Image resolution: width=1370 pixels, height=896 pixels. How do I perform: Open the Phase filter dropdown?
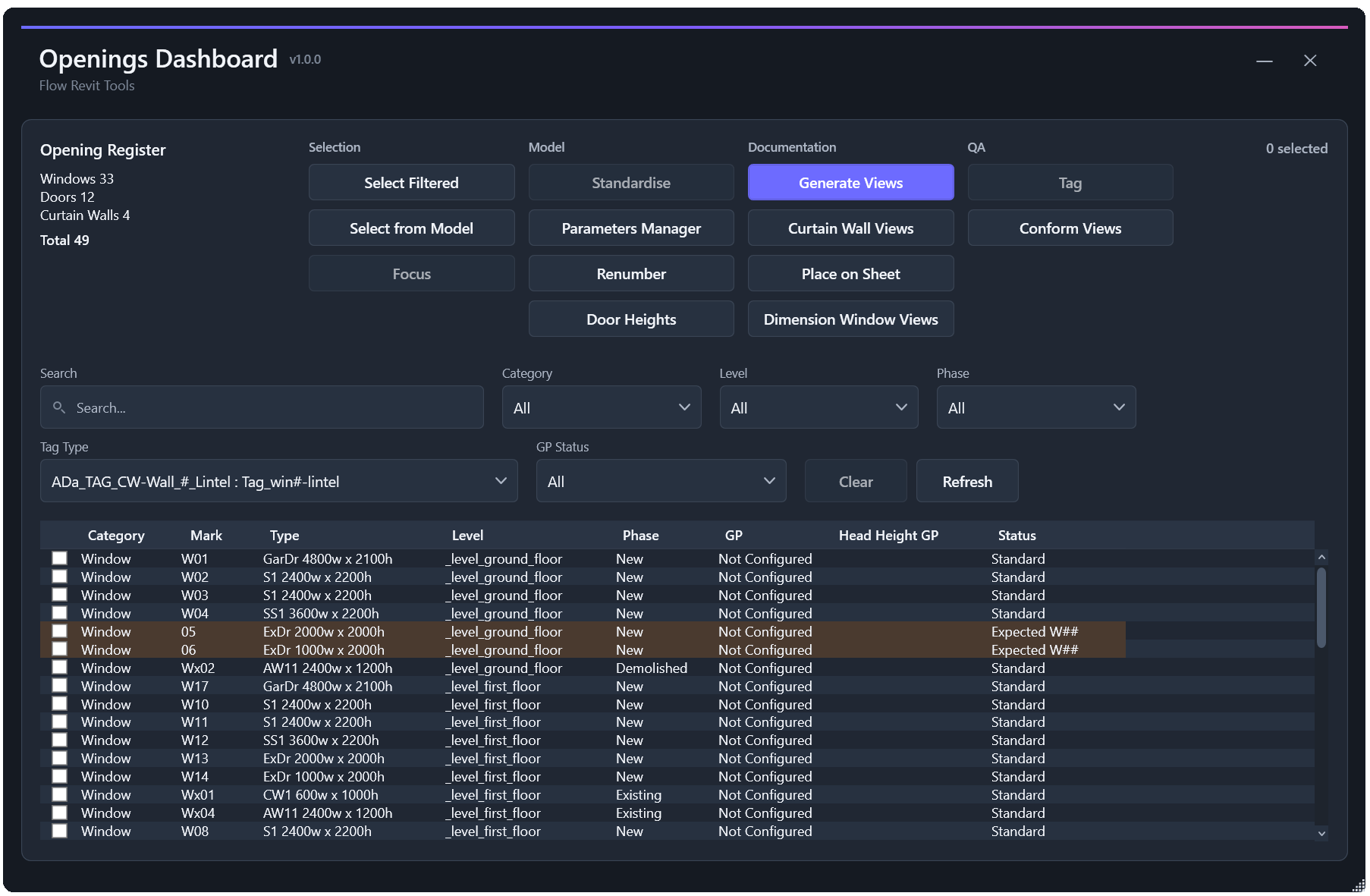(1036, 407)
